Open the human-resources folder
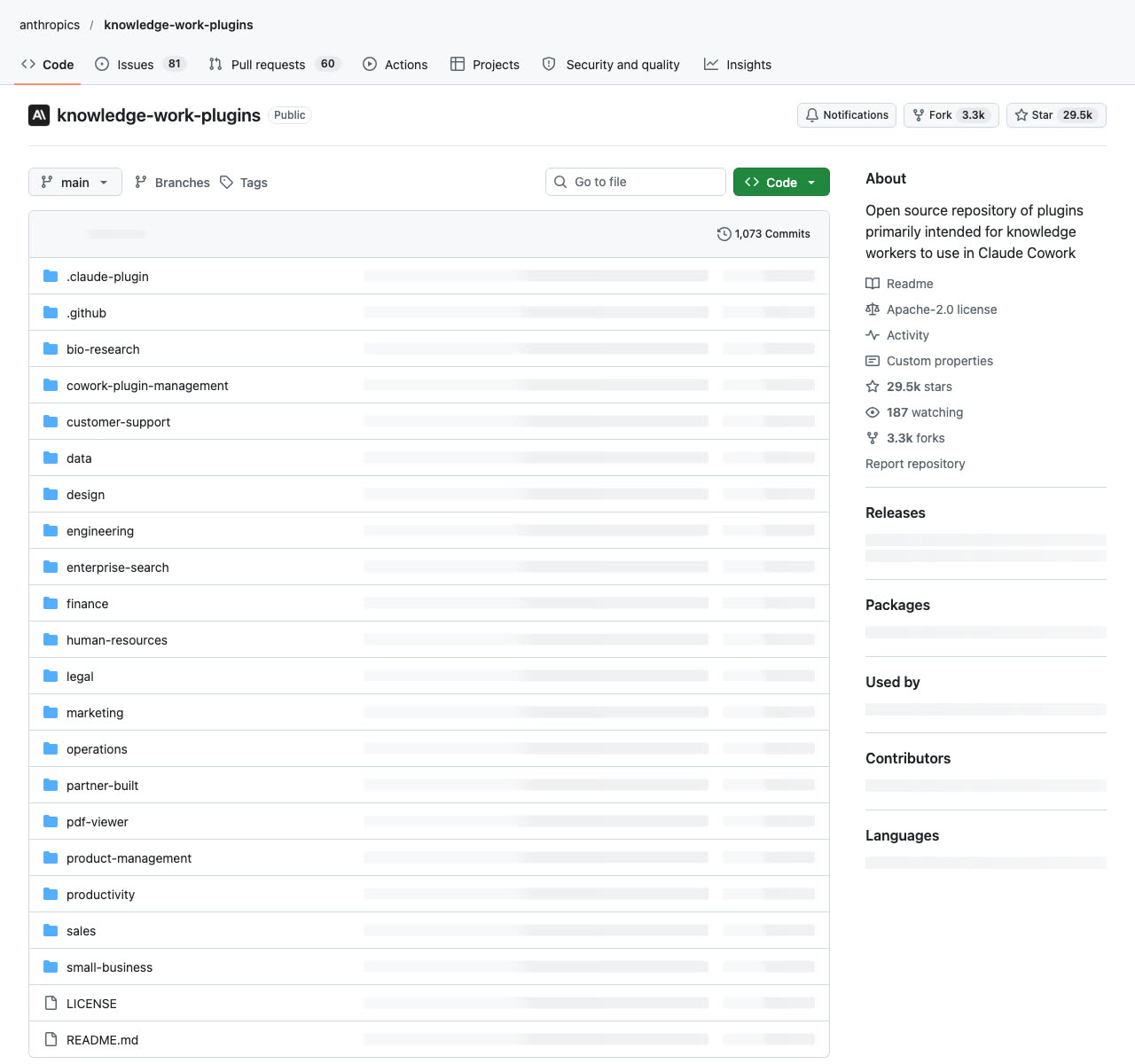The width and height of the screenshot is (1135, 1064). 117,640
